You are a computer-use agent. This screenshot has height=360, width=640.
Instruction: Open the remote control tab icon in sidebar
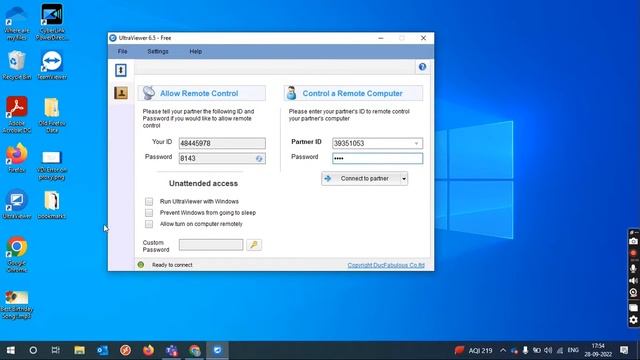pos(121,70)
